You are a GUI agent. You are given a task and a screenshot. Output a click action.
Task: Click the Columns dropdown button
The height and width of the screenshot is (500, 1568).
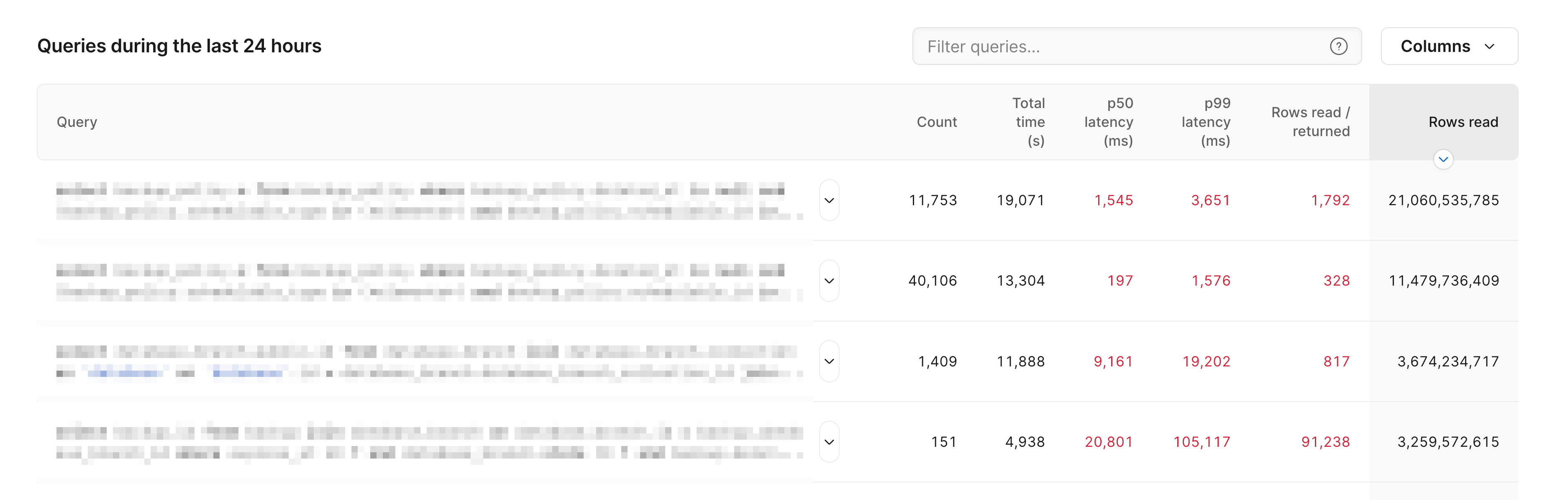pos(1450,46)
